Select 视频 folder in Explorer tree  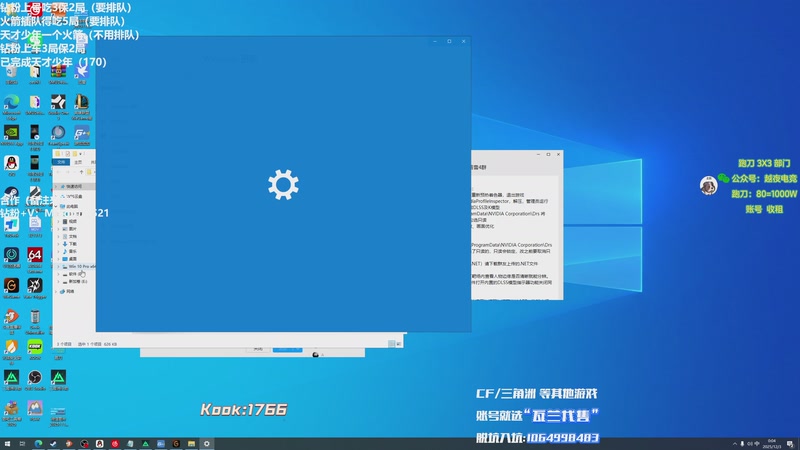69,221
